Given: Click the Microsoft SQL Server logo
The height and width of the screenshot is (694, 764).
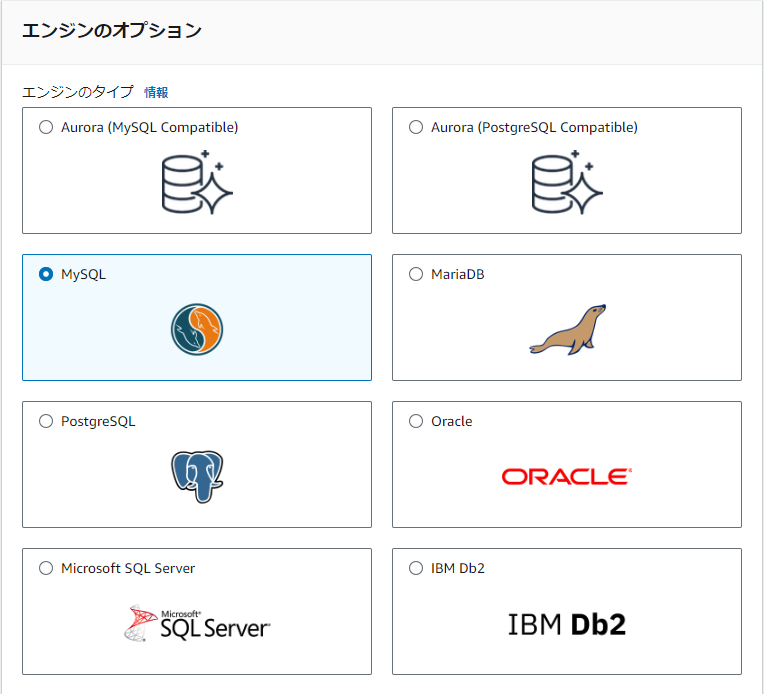Looking at the screenshot, I should (x=197, y=623).
